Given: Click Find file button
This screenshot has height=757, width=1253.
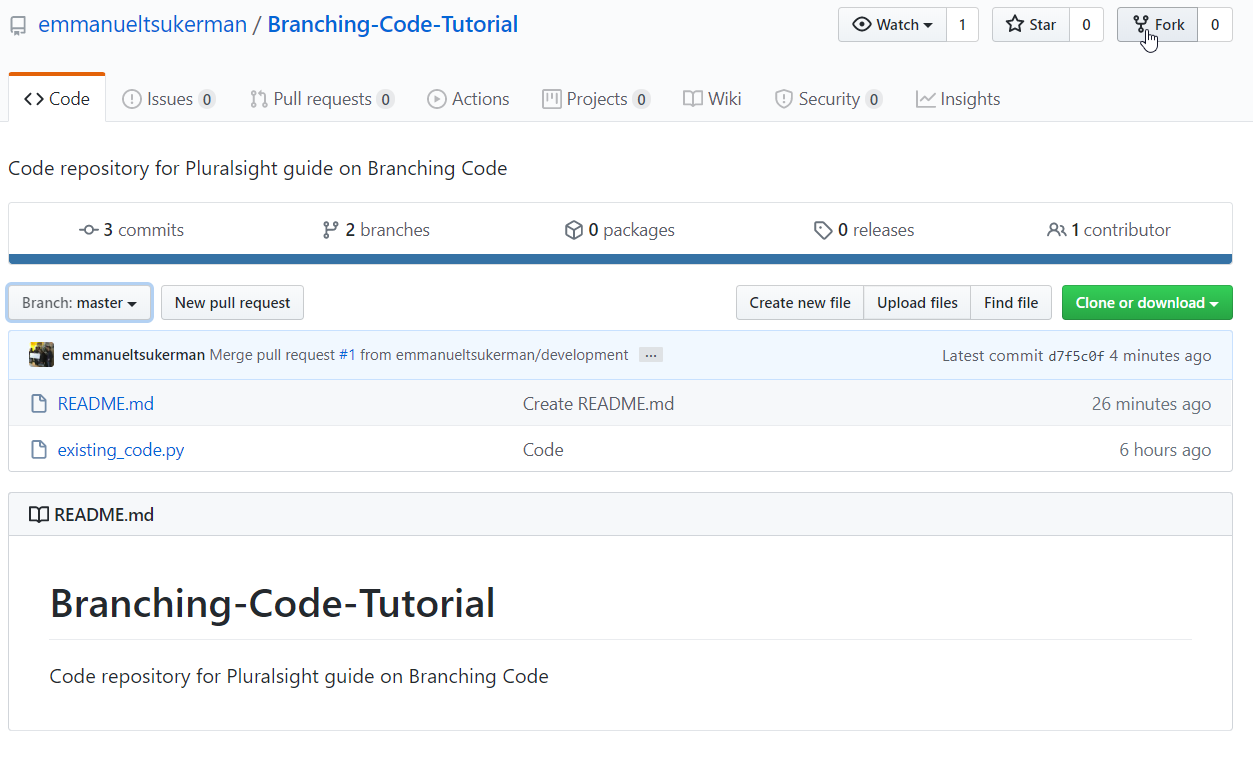Looking at the screenshot, I should pos(1011,303).
